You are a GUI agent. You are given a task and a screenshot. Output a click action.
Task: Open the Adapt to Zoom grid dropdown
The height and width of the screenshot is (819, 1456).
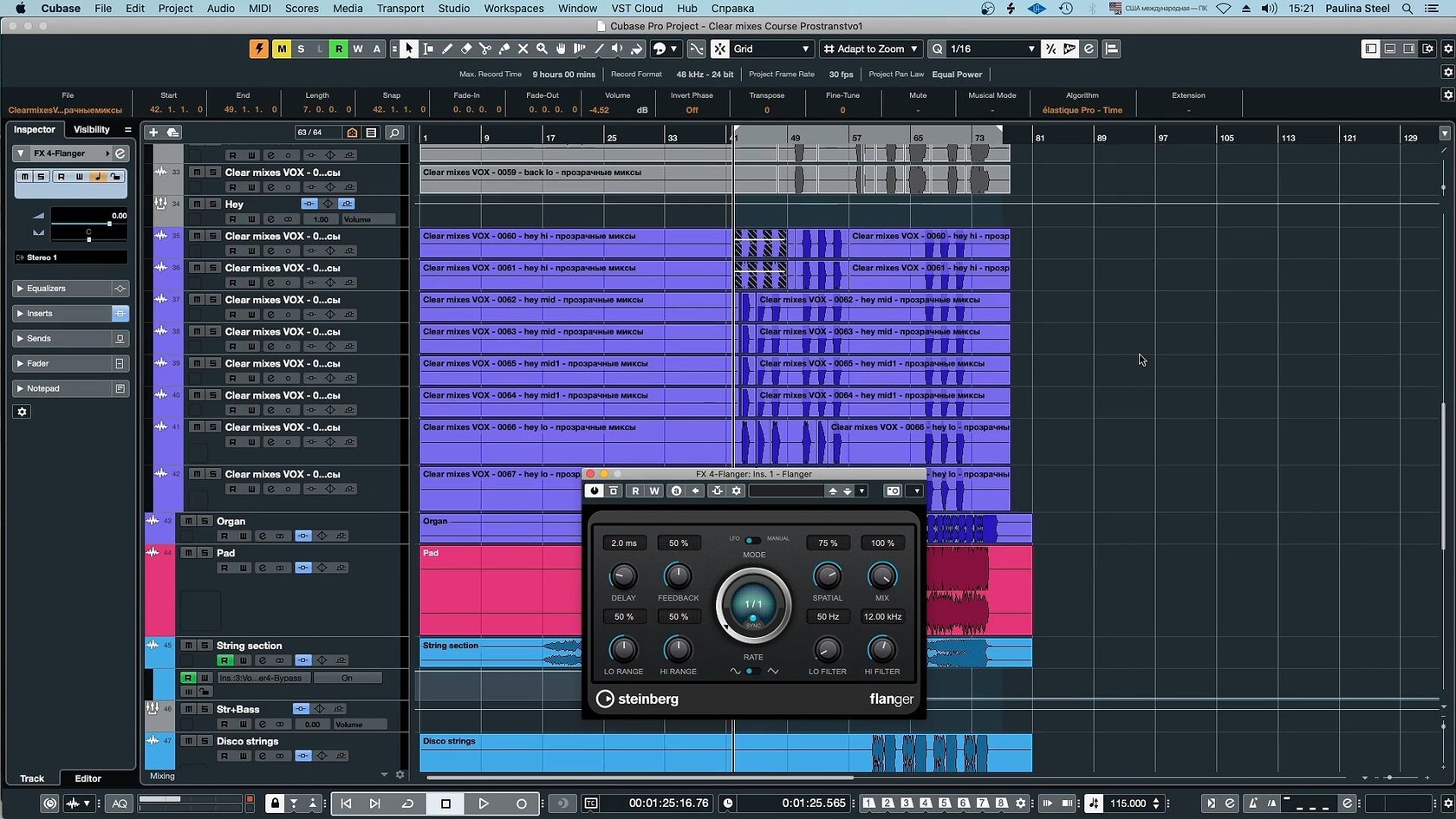[x=871, y=49]
